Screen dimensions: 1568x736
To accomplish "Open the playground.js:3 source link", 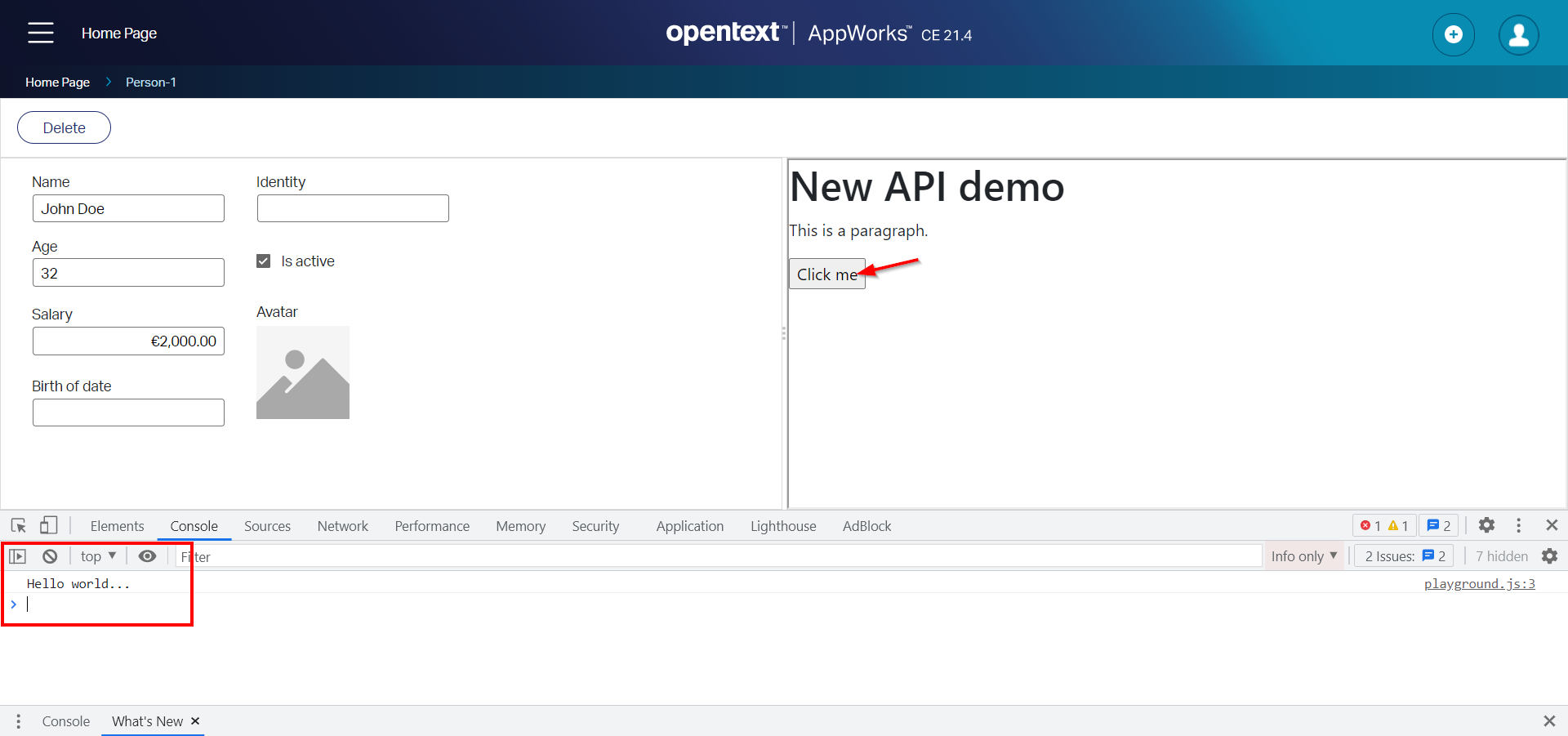I will 1479,583.
